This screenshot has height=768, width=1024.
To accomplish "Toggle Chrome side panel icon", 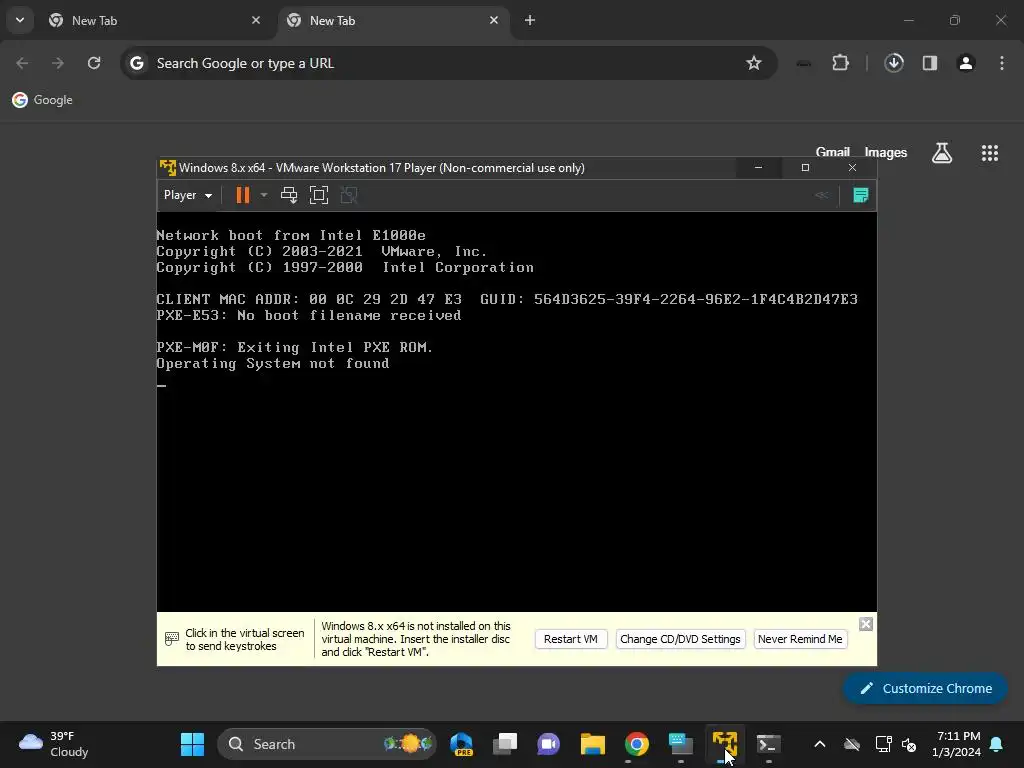I will pos(930,63).
